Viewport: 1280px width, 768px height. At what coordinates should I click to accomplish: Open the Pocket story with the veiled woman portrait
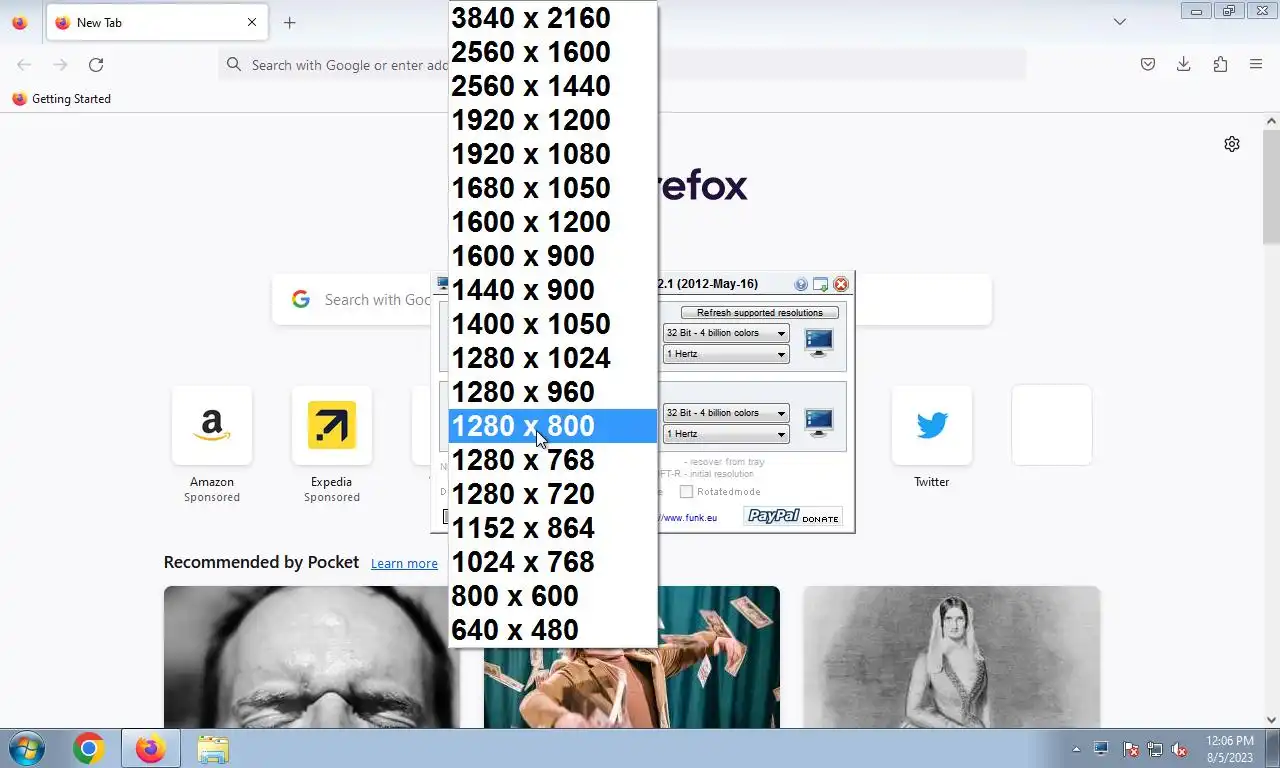coord(952,657)
